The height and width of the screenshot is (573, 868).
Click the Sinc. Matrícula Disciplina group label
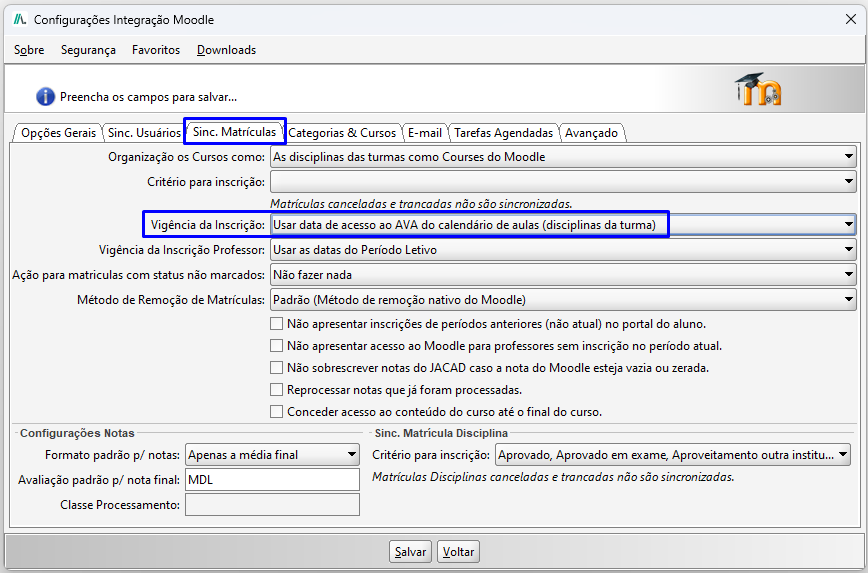(441, 433)
